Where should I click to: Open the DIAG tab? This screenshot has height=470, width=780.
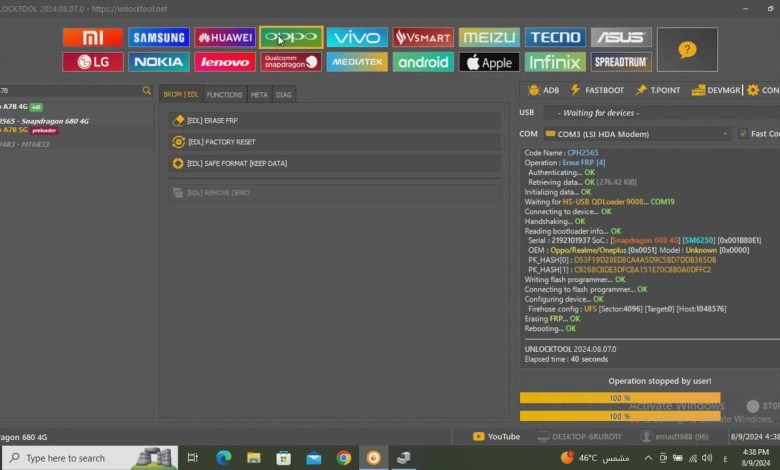(x=284, y=95)
